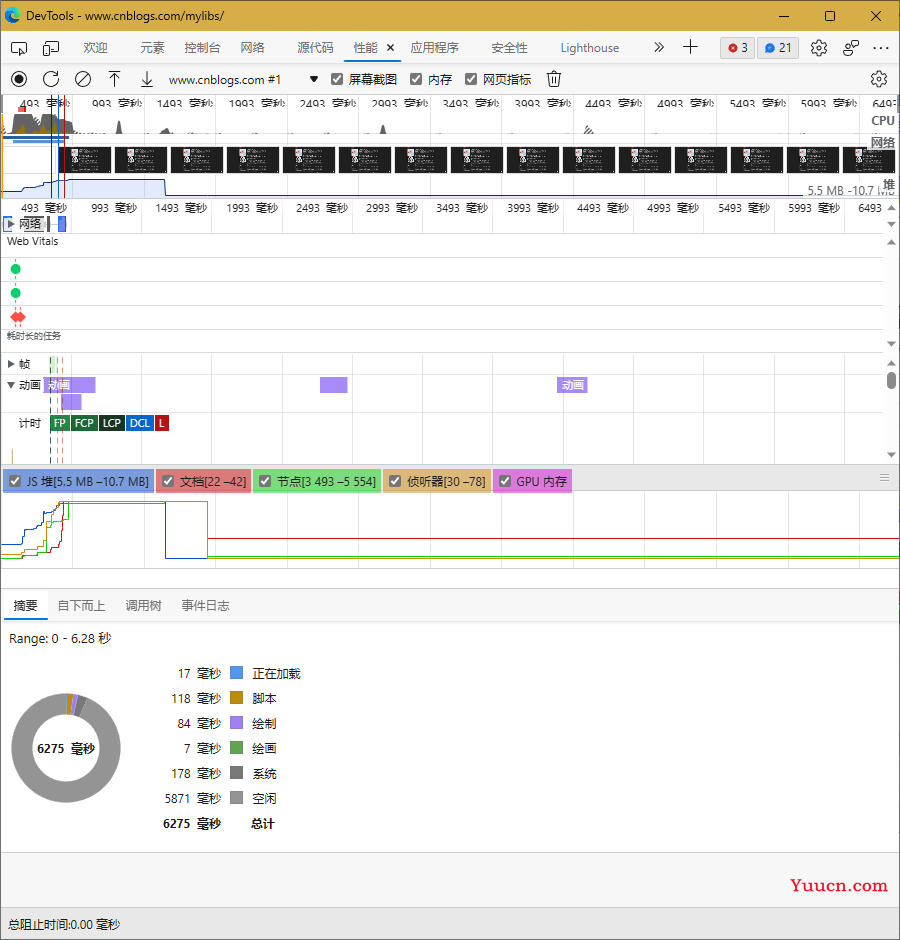
Task: Click the LCP timing marker
Action: 112,423
